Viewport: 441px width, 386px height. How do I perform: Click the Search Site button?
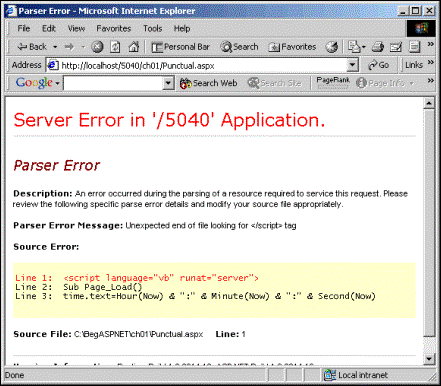[275, 83]
